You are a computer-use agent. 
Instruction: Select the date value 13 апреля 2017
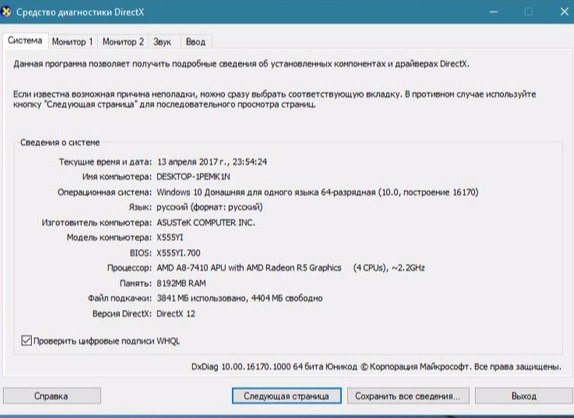click(187, 162)
